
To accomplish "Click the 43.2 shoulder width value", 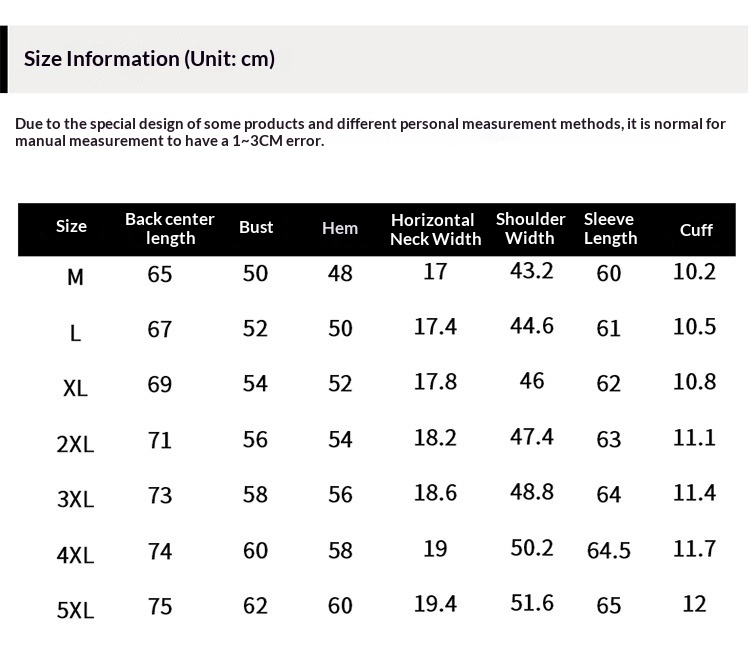I will point(531,271).
